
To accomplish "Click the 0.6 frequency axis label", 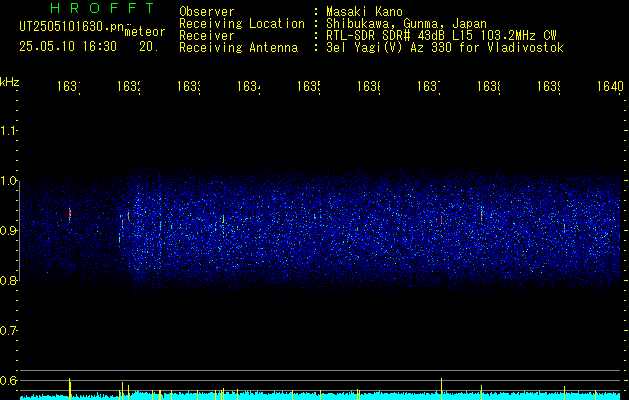I will [8, 380].
